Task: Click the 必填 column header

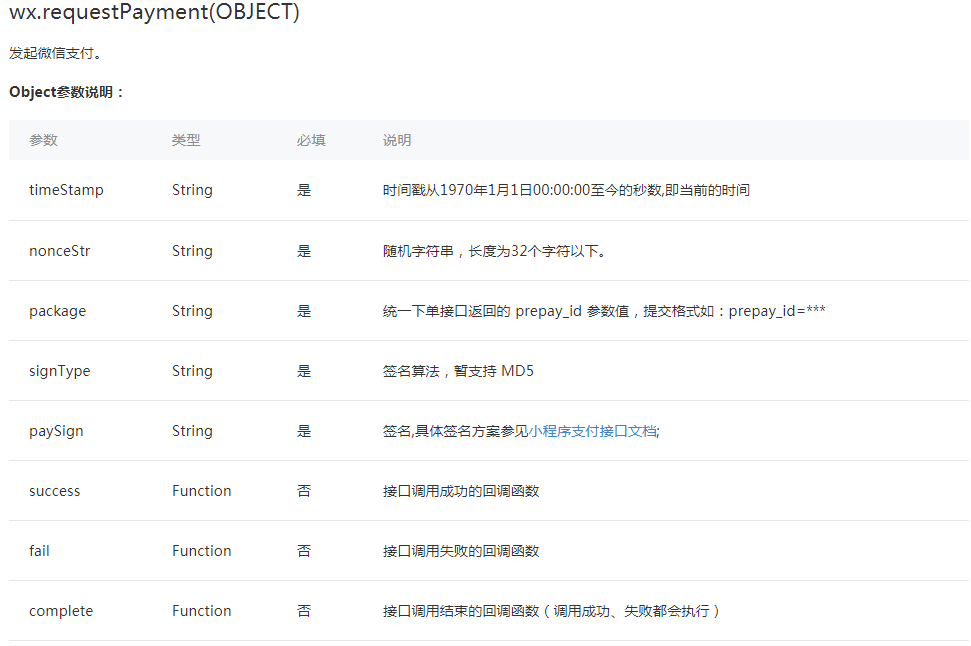Action: (x=311, y=140)
